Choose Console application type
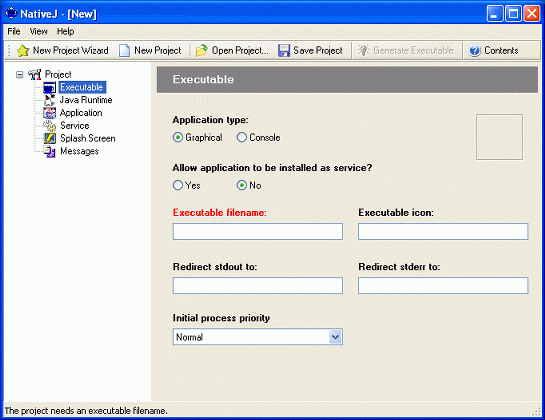The width and height of the screenshot is (545, 420). 242,137
